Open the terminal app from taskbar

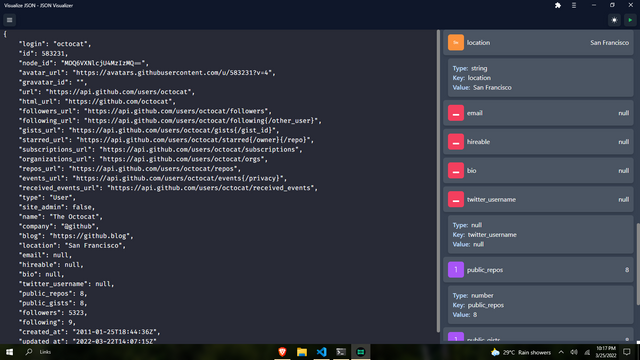coord(341,352)
